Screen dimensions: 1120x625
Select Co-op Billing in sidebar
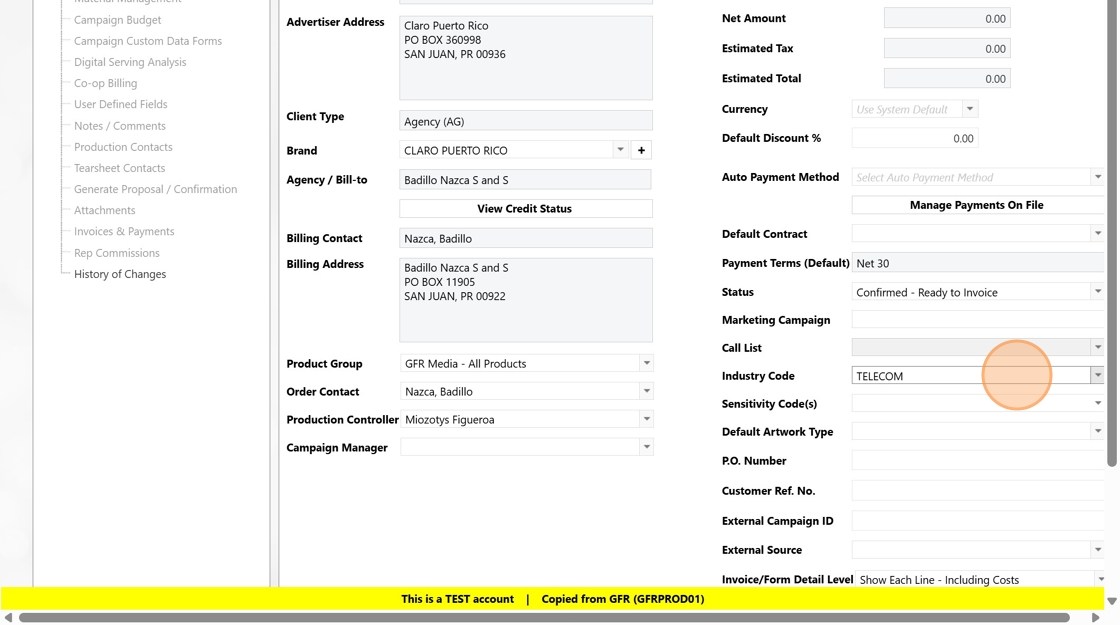coord(106,83)
